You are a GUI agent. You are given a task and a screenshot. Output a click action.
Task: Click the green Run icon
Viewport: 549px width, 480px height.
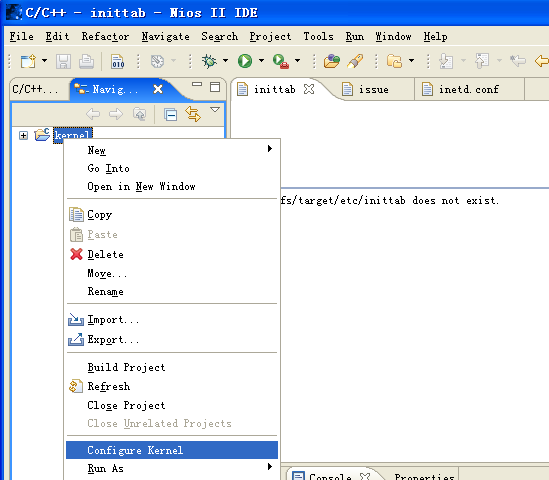(x=245, y=61)
